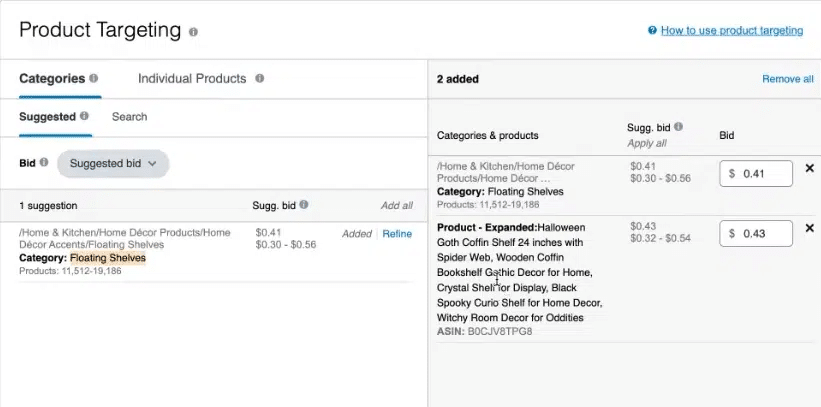Screen dimensions: 821x407
Task: Click help icon before How to use link
Action: (652, 31)
